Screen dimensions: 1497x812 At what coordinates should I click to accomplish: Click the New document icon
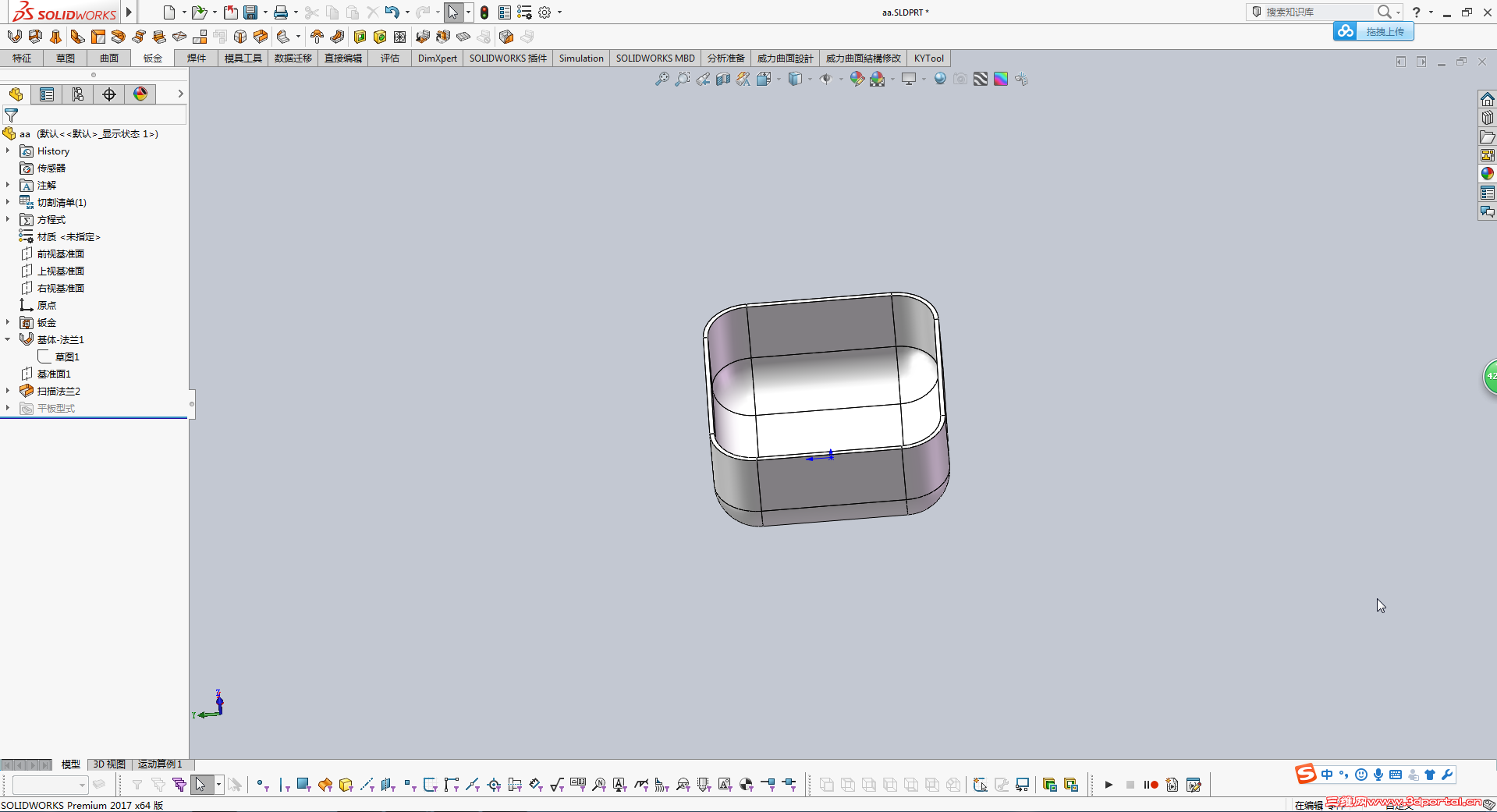[x=169, y=12]
